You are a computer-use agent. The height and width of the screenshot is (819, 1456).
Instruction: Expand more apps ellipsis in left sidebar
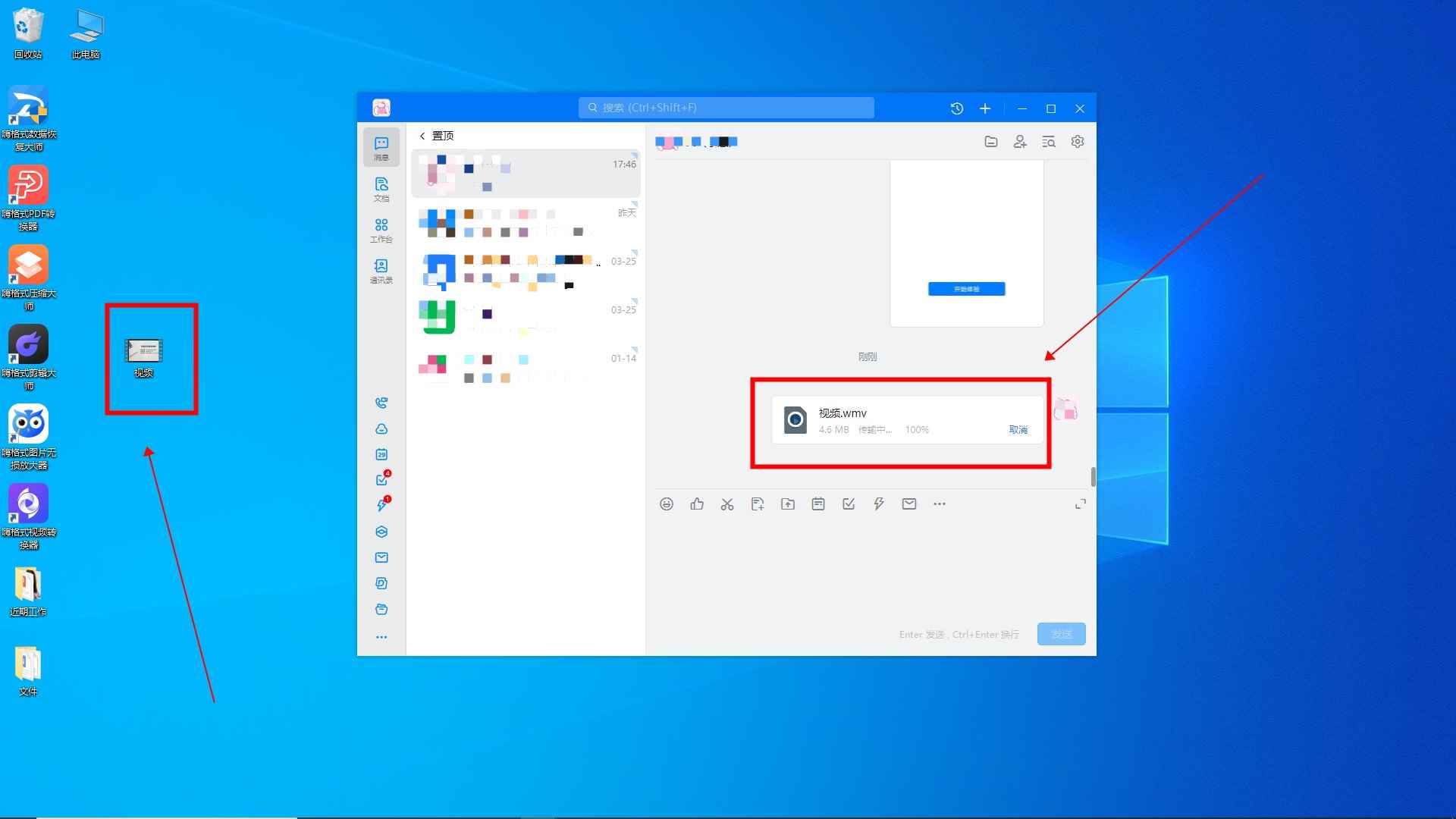tap(381, 637)
